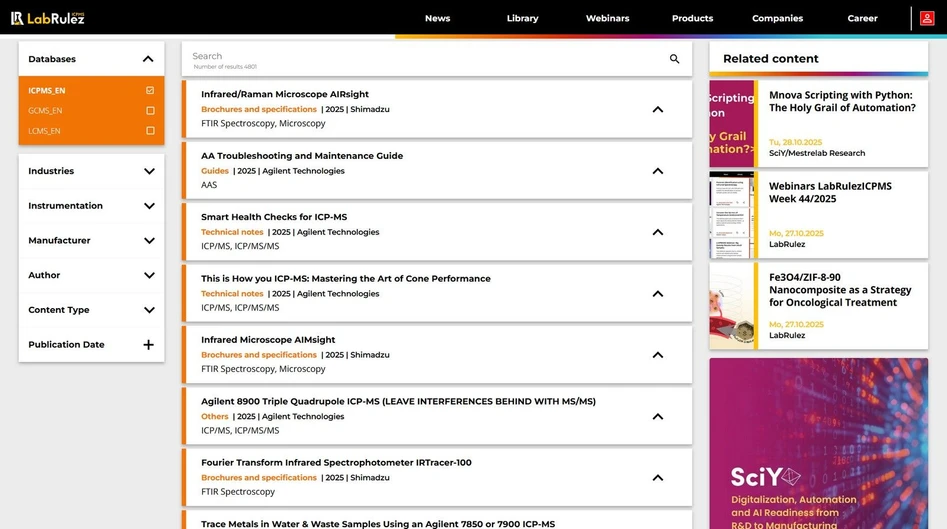Open Infrared/Raman Microscope AIRsight title

284,94
